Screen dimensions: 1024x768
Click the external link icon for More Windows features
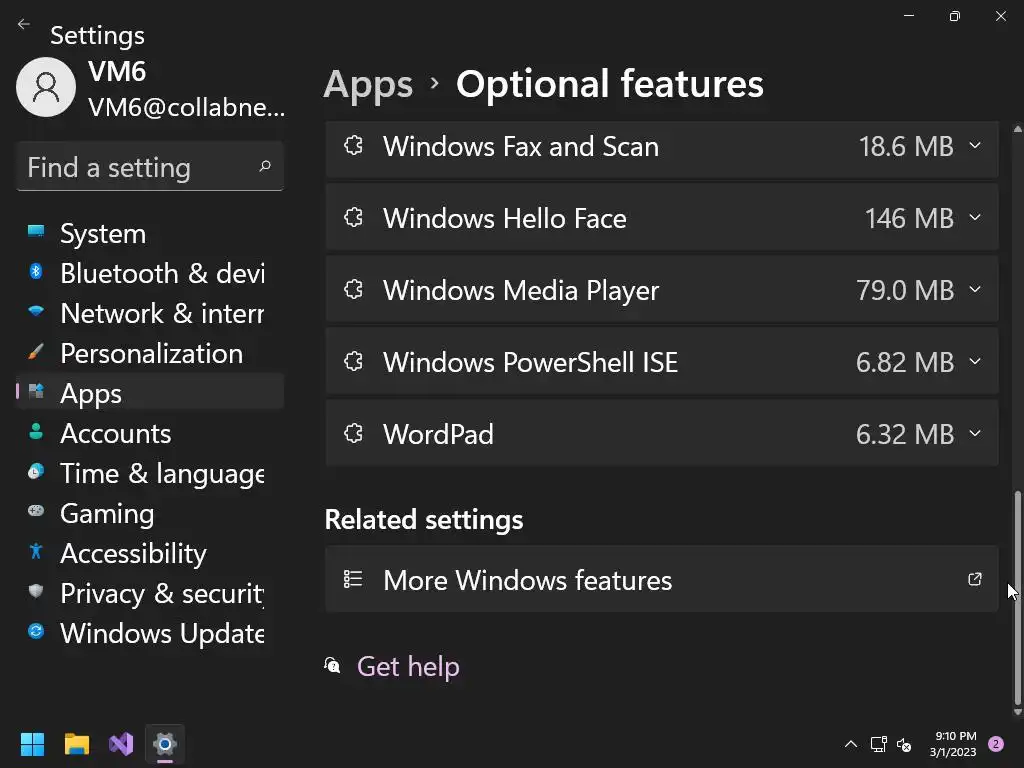(x=974, y=580)
